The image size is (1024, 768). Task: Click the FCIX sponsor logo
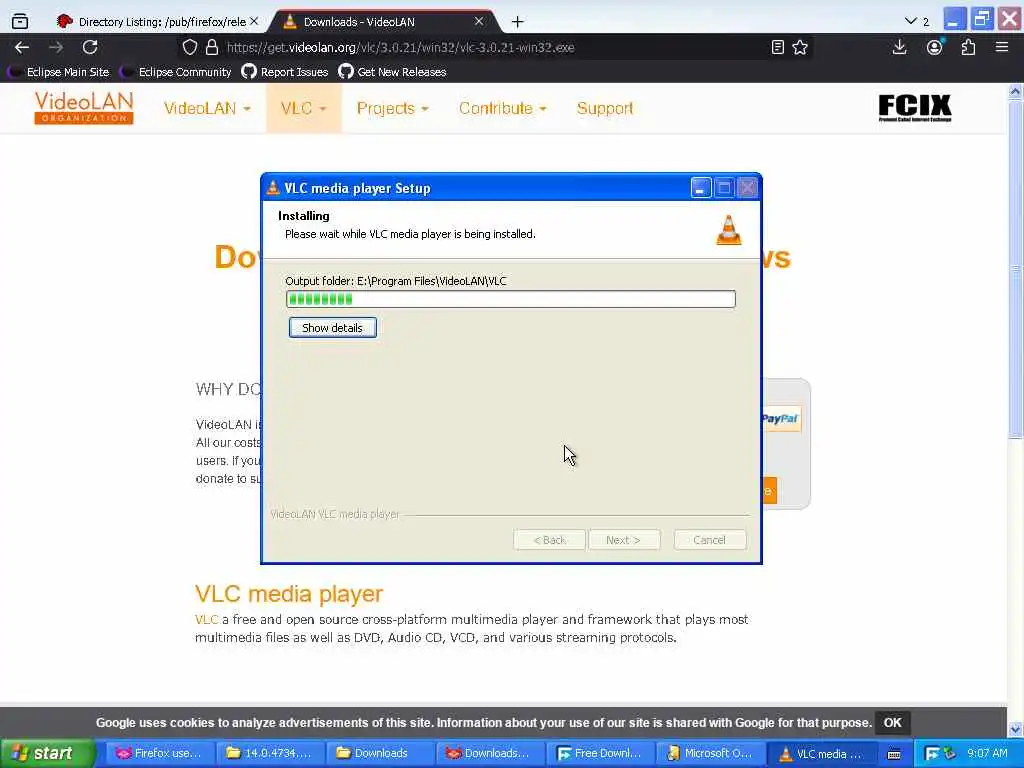click(915, 108)
